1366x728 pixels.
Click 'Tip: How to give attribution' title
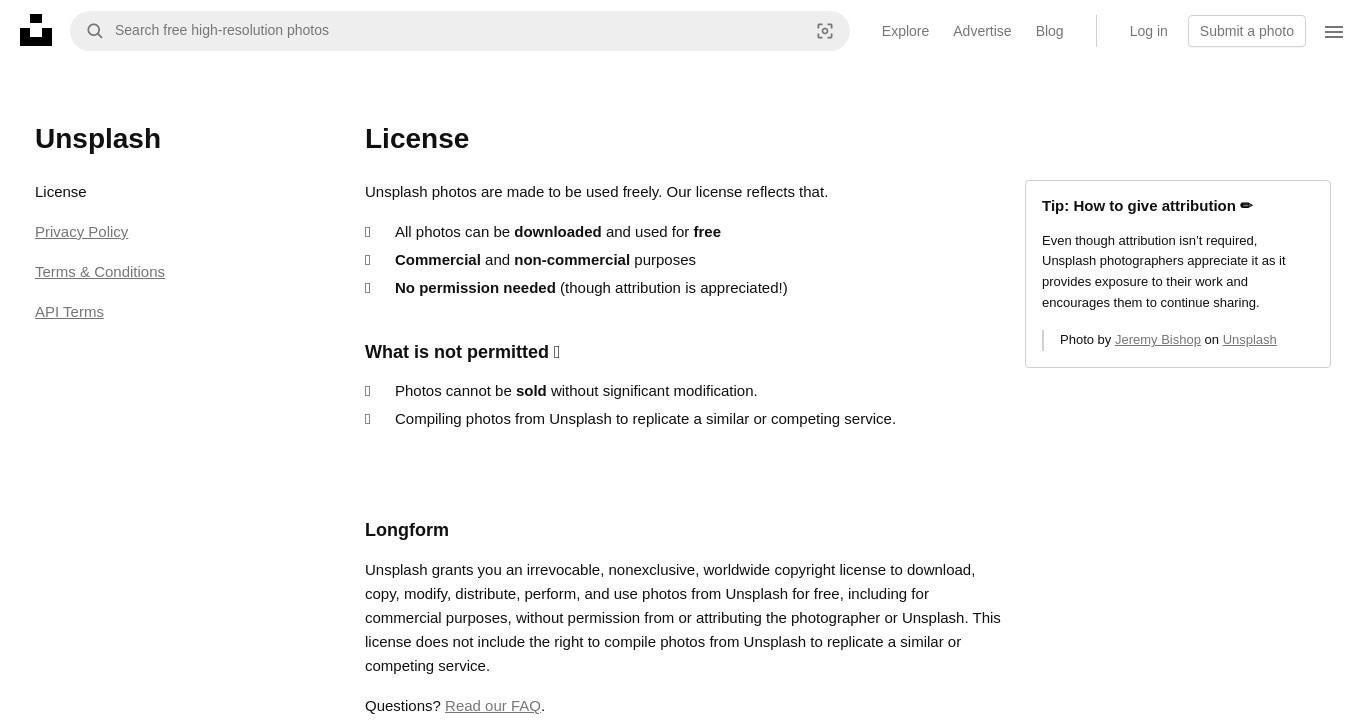[x=1147, y=206]
